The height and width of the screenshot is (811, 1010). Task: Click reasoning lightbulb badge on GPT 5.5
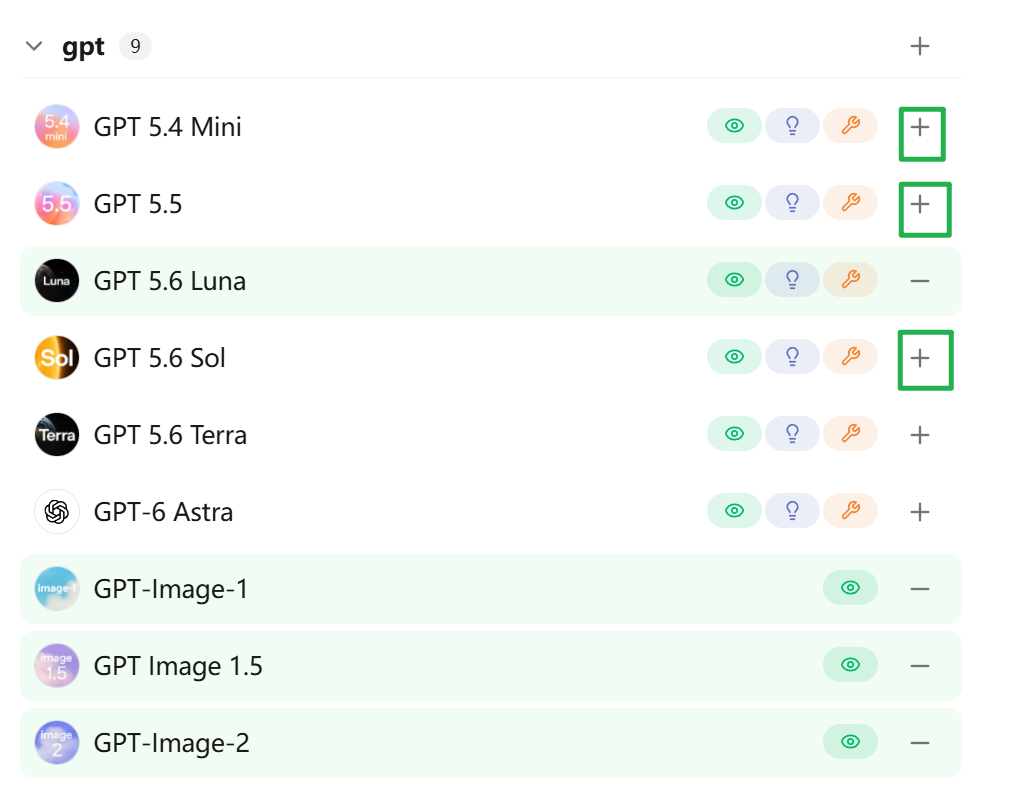792,203
